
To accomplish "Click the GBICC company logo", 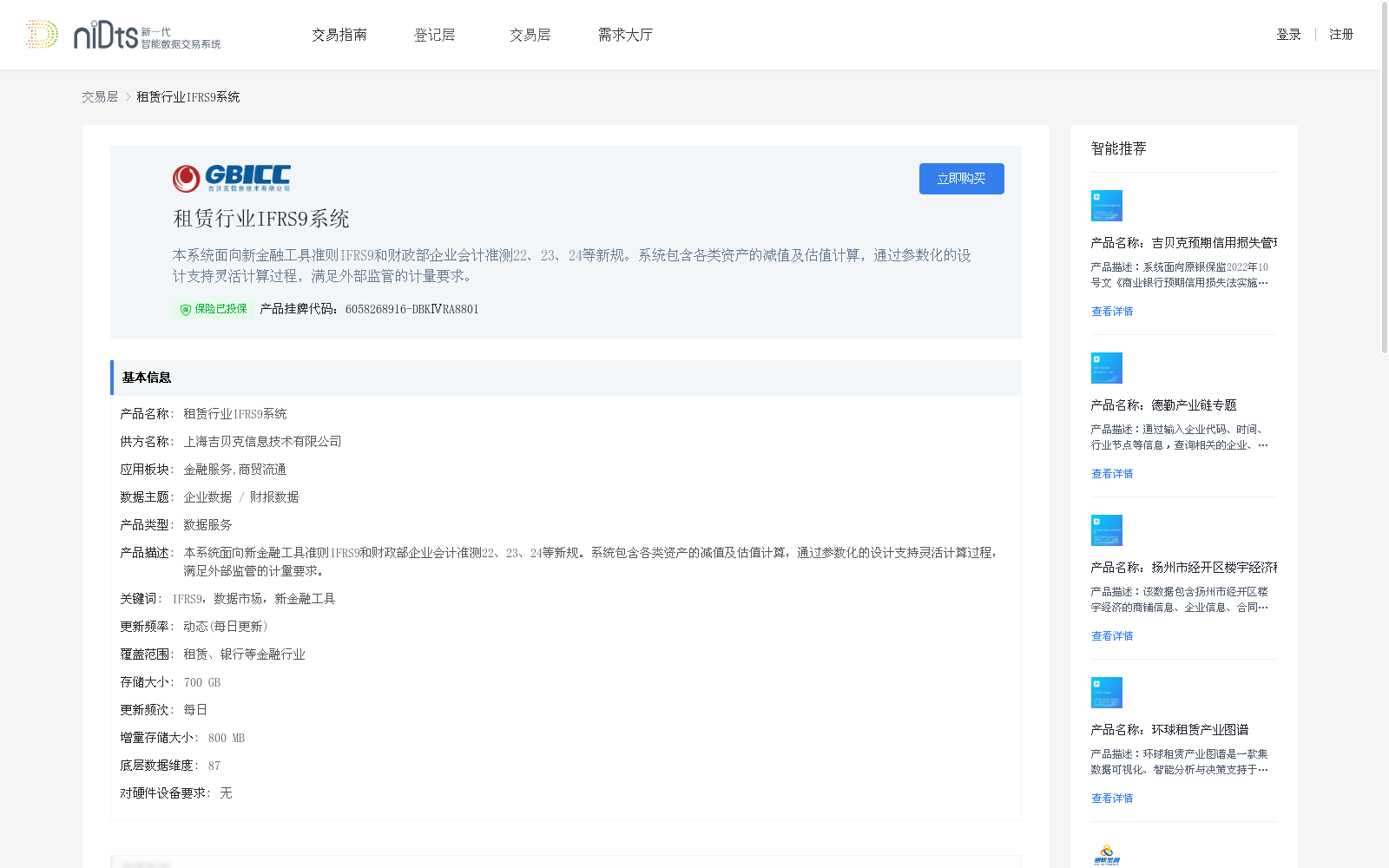I will point(232,178).
